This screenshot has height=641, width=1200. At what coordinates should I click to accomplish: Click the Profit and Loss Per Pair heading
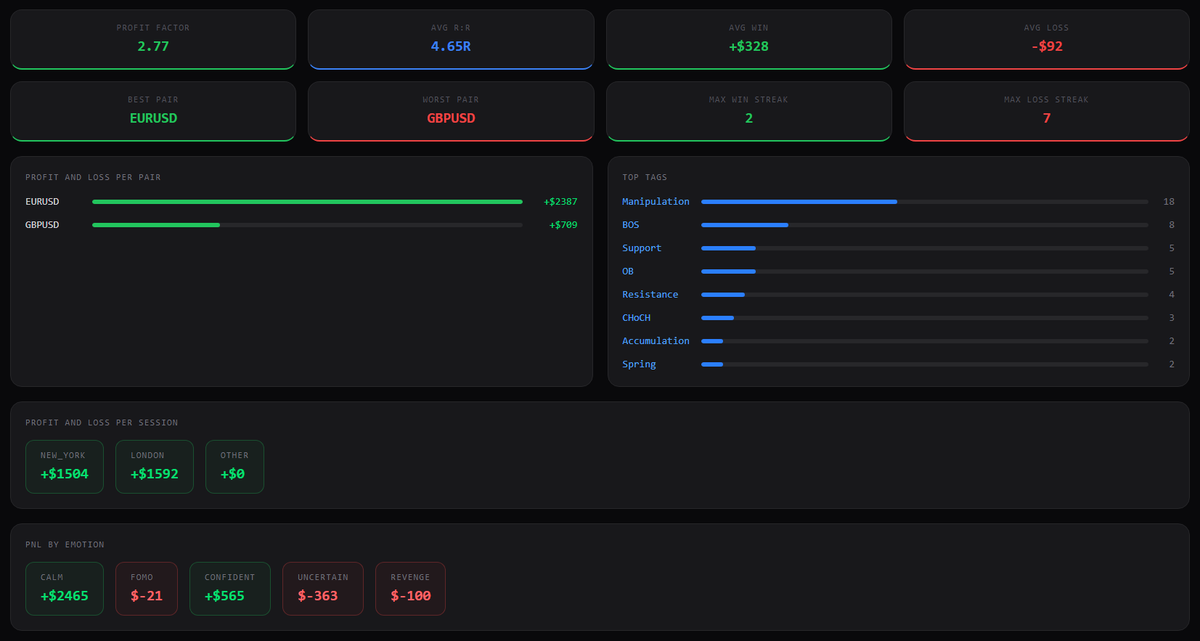point(93,177)
